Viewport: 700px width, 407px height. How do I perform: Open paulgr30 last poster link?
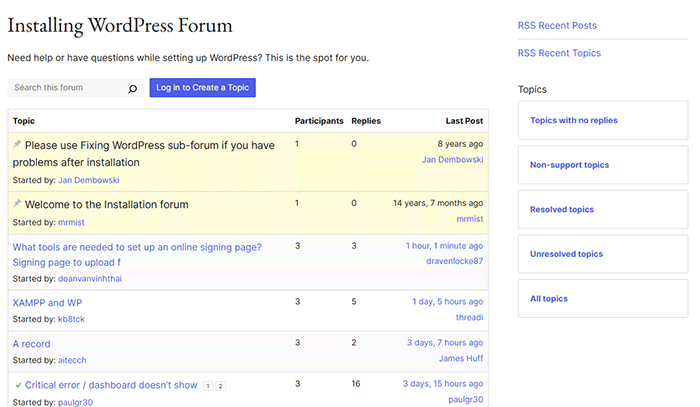click(x=466, y=400)
